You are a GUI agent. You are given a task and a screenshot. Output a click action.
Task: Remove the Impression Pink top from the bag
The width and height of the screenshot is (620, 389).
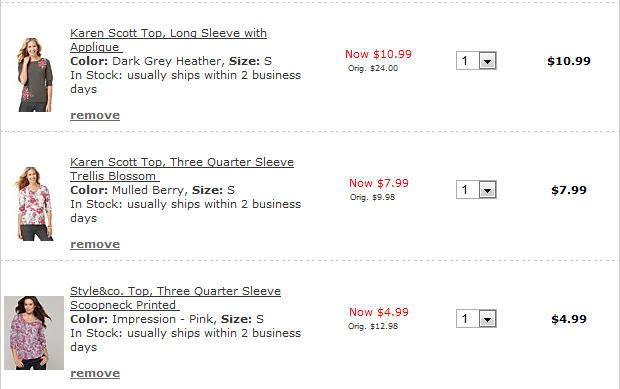[95, 373]
